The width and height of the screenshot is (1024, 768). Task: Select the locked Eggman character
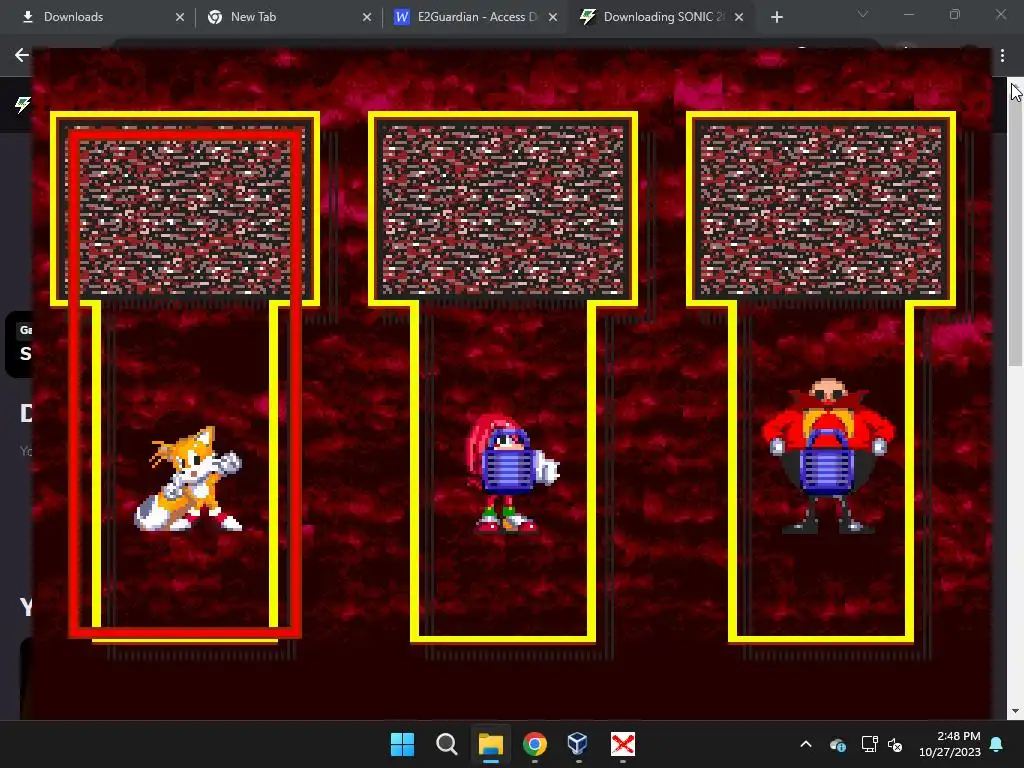tap(827, 456)
